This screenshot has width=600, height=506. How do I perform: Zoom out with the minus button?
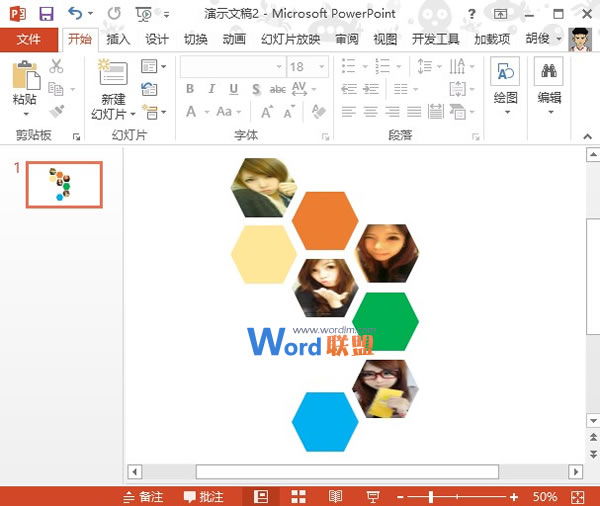point(401,497)
